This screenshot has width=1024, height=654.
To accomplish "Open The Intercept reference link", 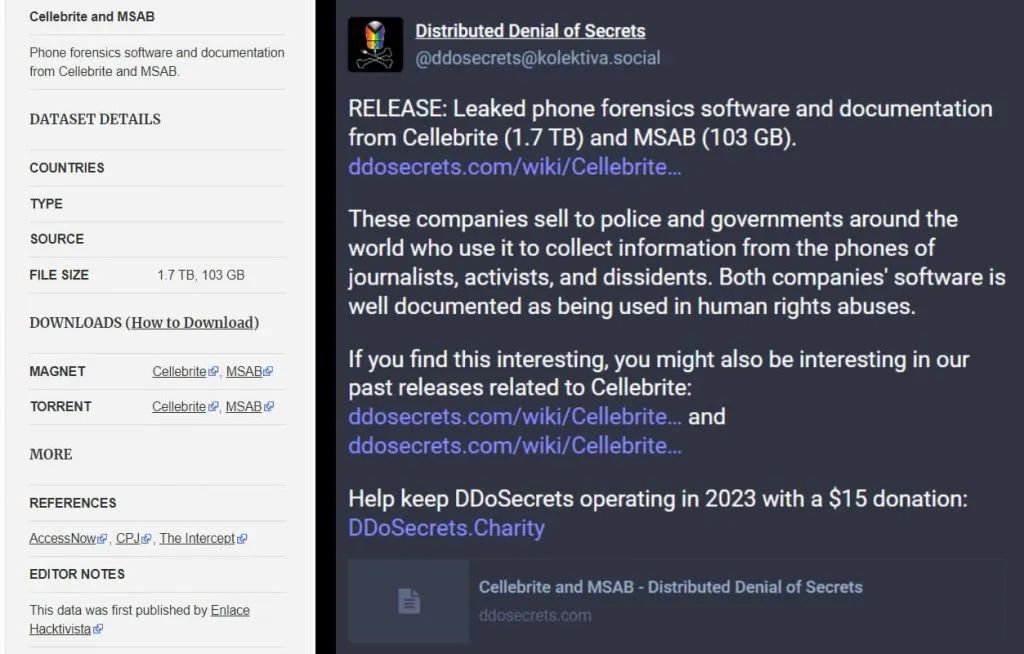I will (x=197, y=538).
